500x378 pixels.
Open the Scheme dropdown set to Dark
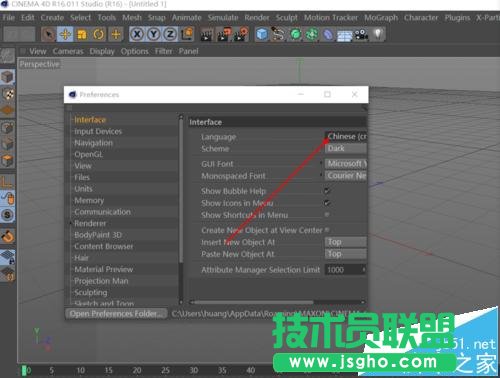[x=346, y=148]
